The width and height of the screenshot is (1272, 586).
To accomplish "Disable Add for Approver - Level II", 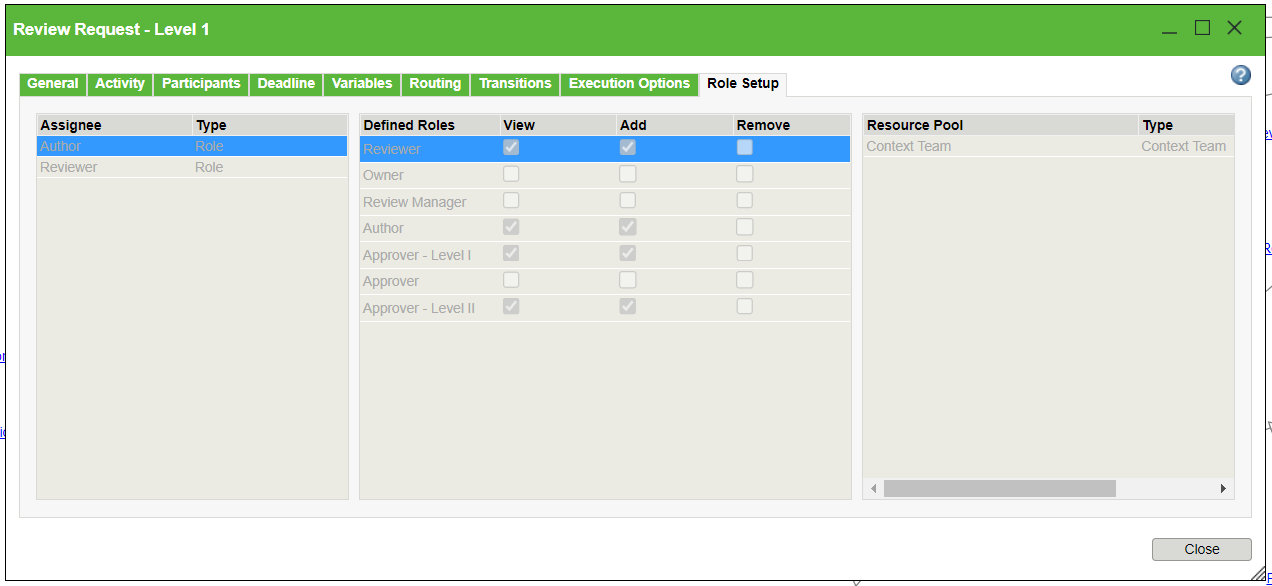I will [627, 306].
